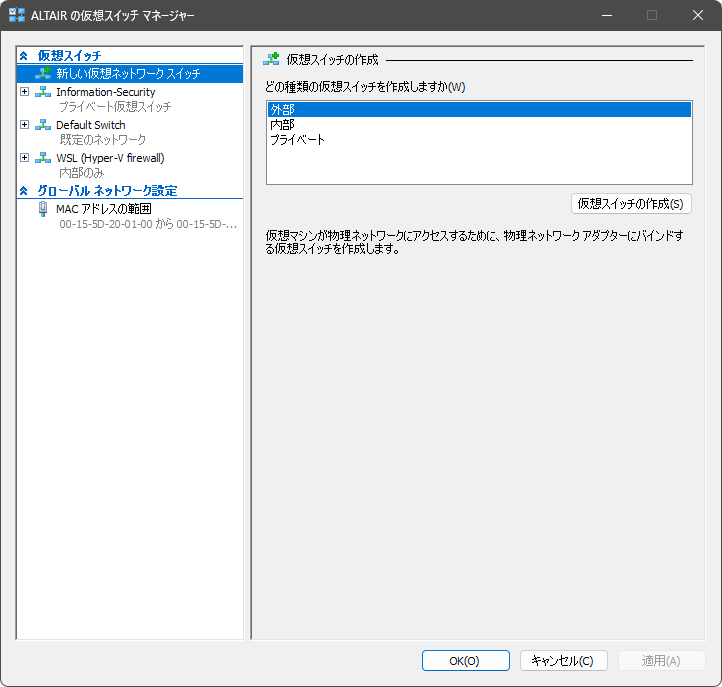Collapse the グローバル ネットワーク設定 section chevron
This screenshot has height=687, width=722.
click(23, 191)
